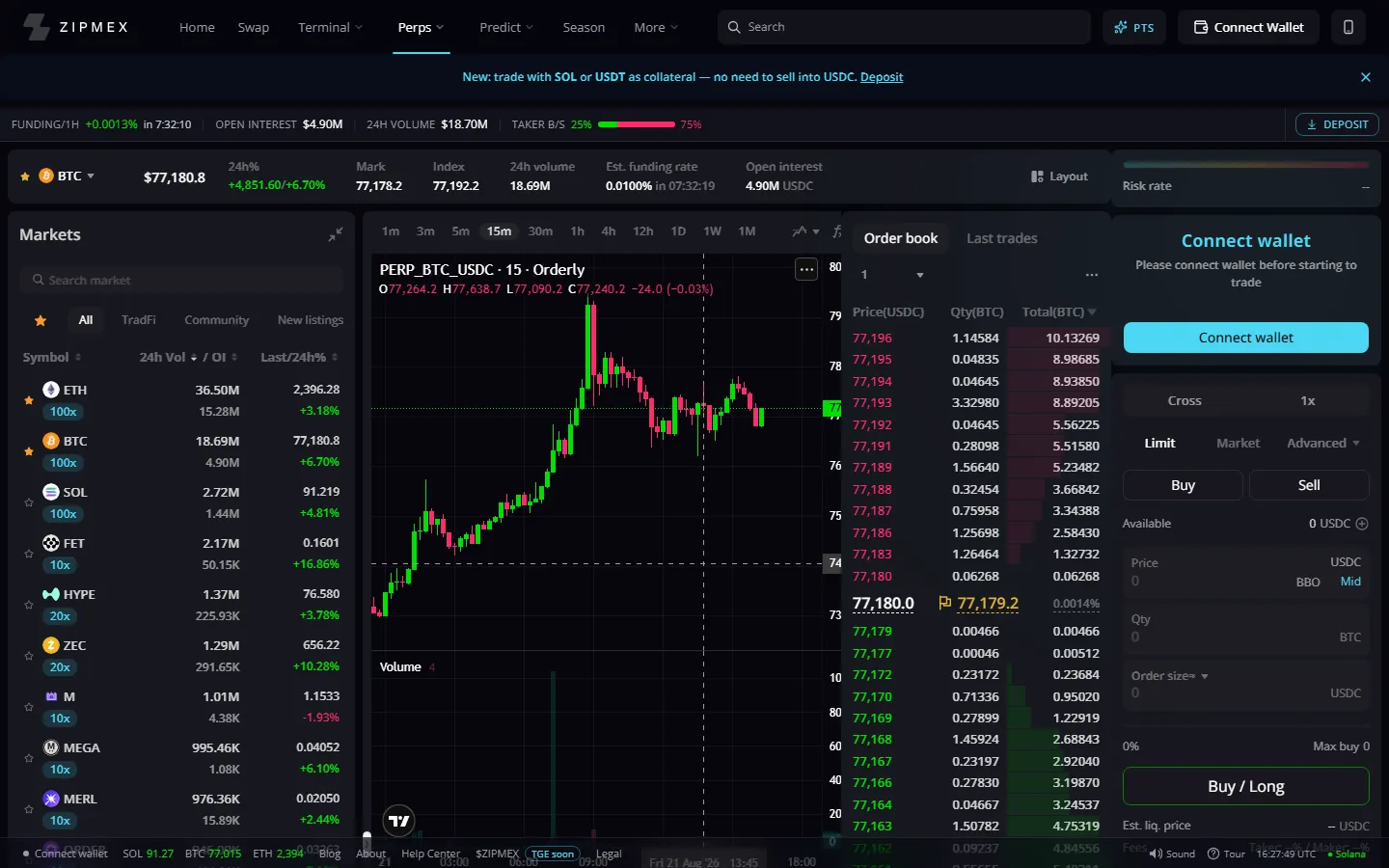1389x868 pixels.
Task: Focus the Search market input
Action: (181, 280)
